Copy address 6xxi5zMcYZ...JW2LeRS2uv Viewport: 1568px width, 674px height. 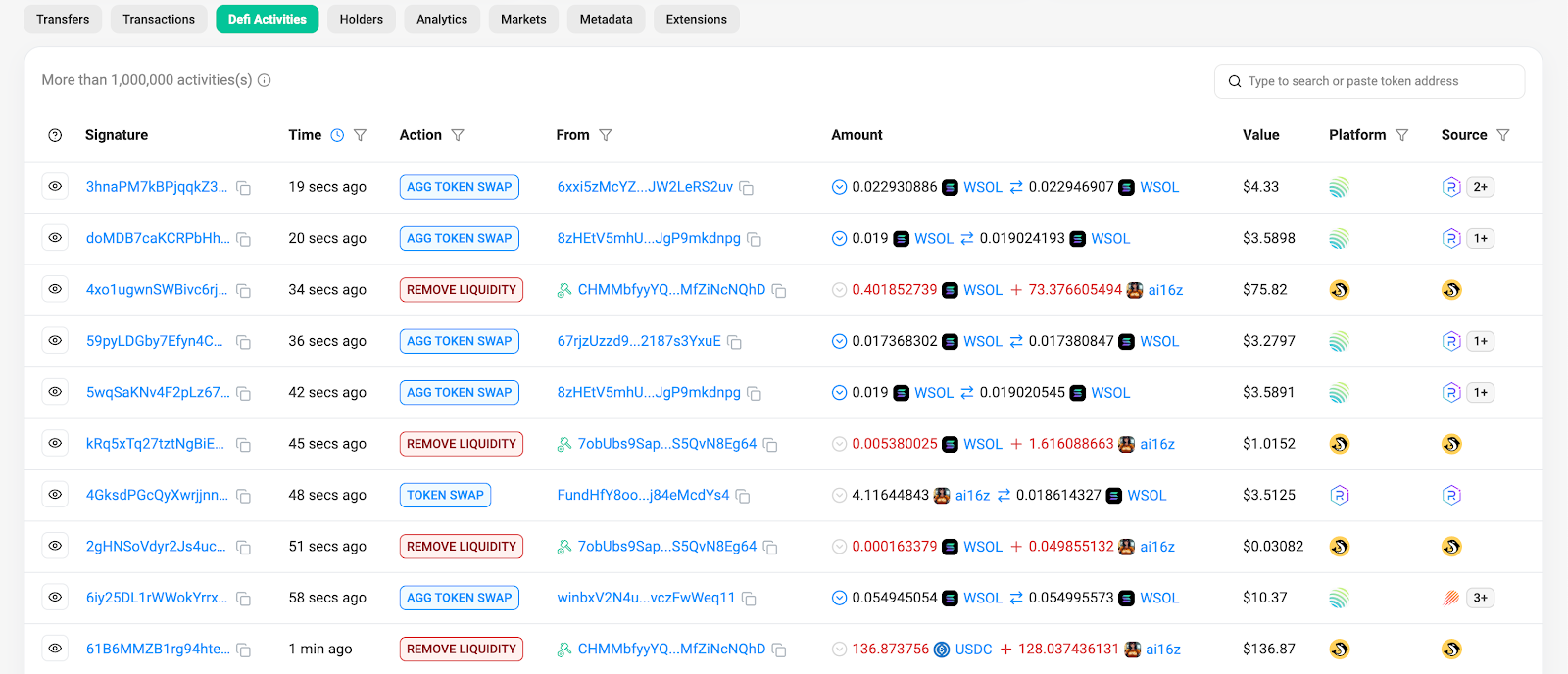point(747,188)
